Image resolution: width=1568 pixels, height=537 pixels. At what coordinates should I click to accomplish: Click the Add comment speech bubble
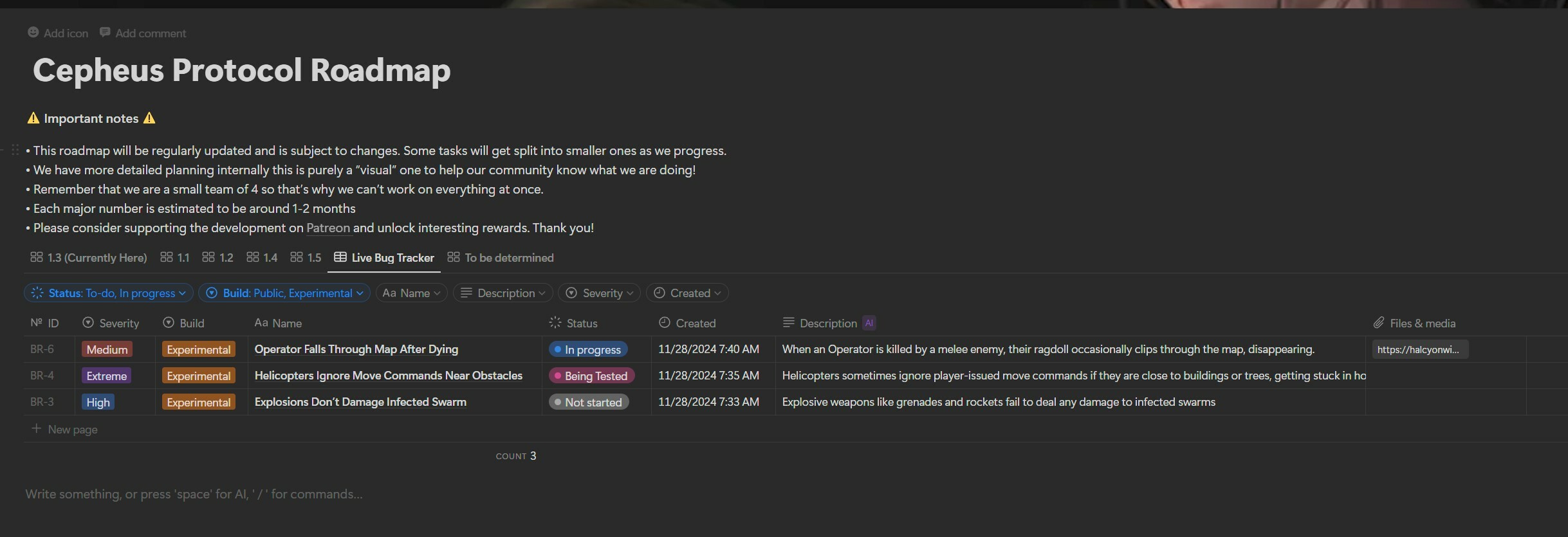click(105, 33)
